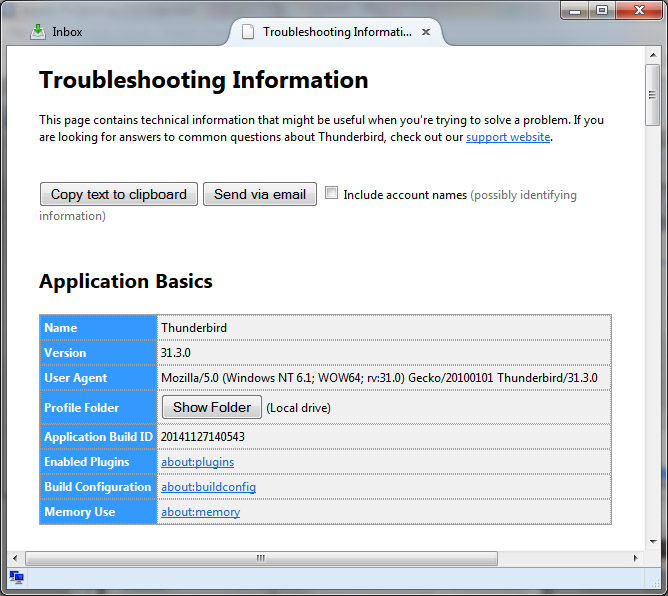Click Show Folder for profile folder

click(212, 407)
